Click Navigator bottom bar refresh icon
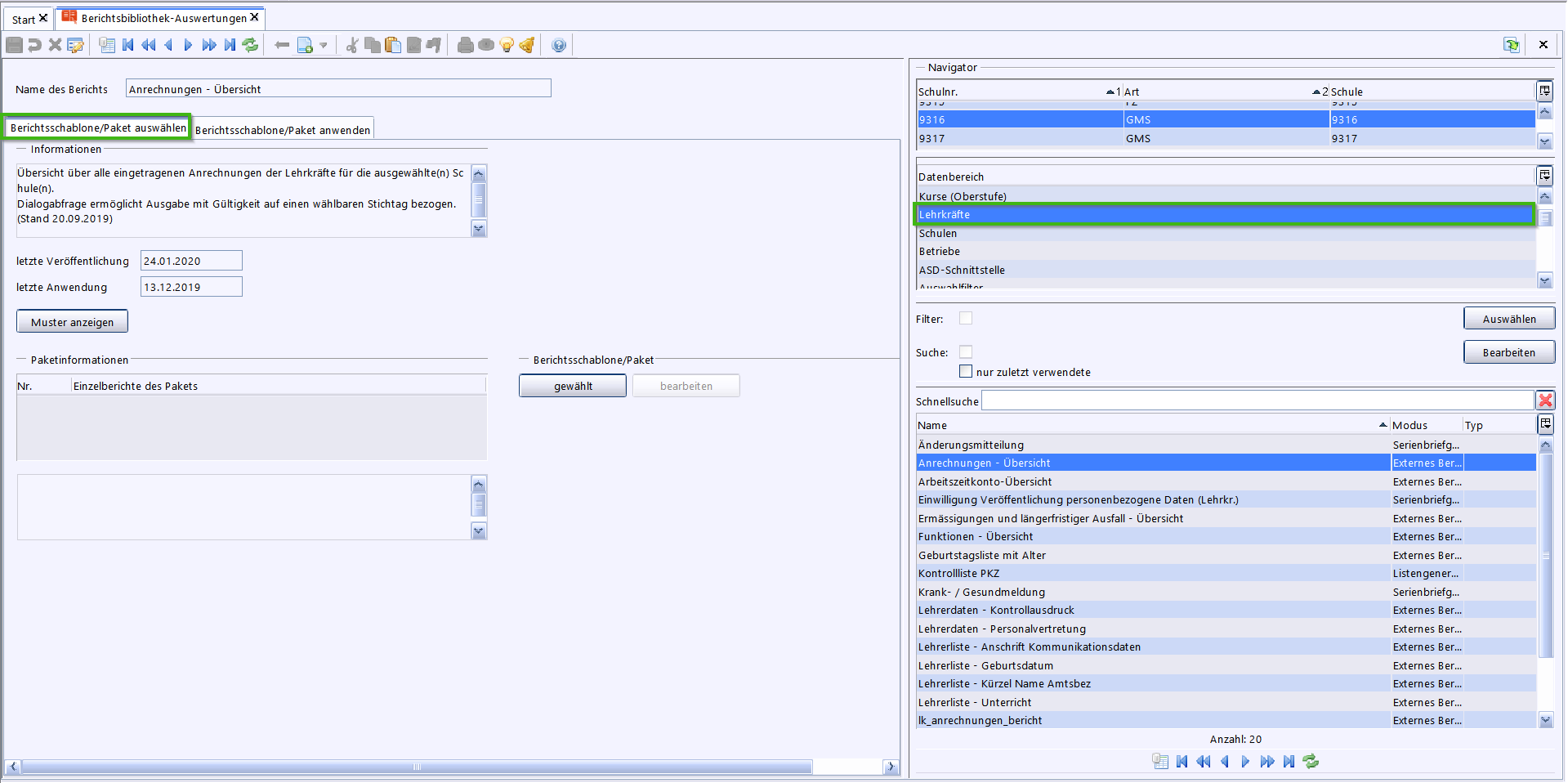1568x783 pixels. pyautogui.click(x=1311, y=761)
